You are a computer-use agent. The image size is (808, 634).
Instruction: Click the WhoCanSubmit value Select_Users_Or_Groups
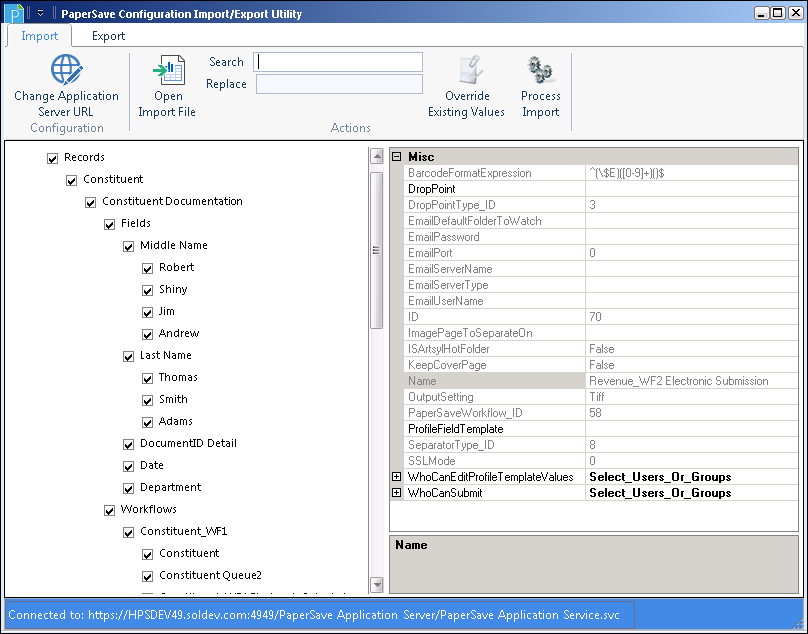pyautogui.click(x=660, y=493)
